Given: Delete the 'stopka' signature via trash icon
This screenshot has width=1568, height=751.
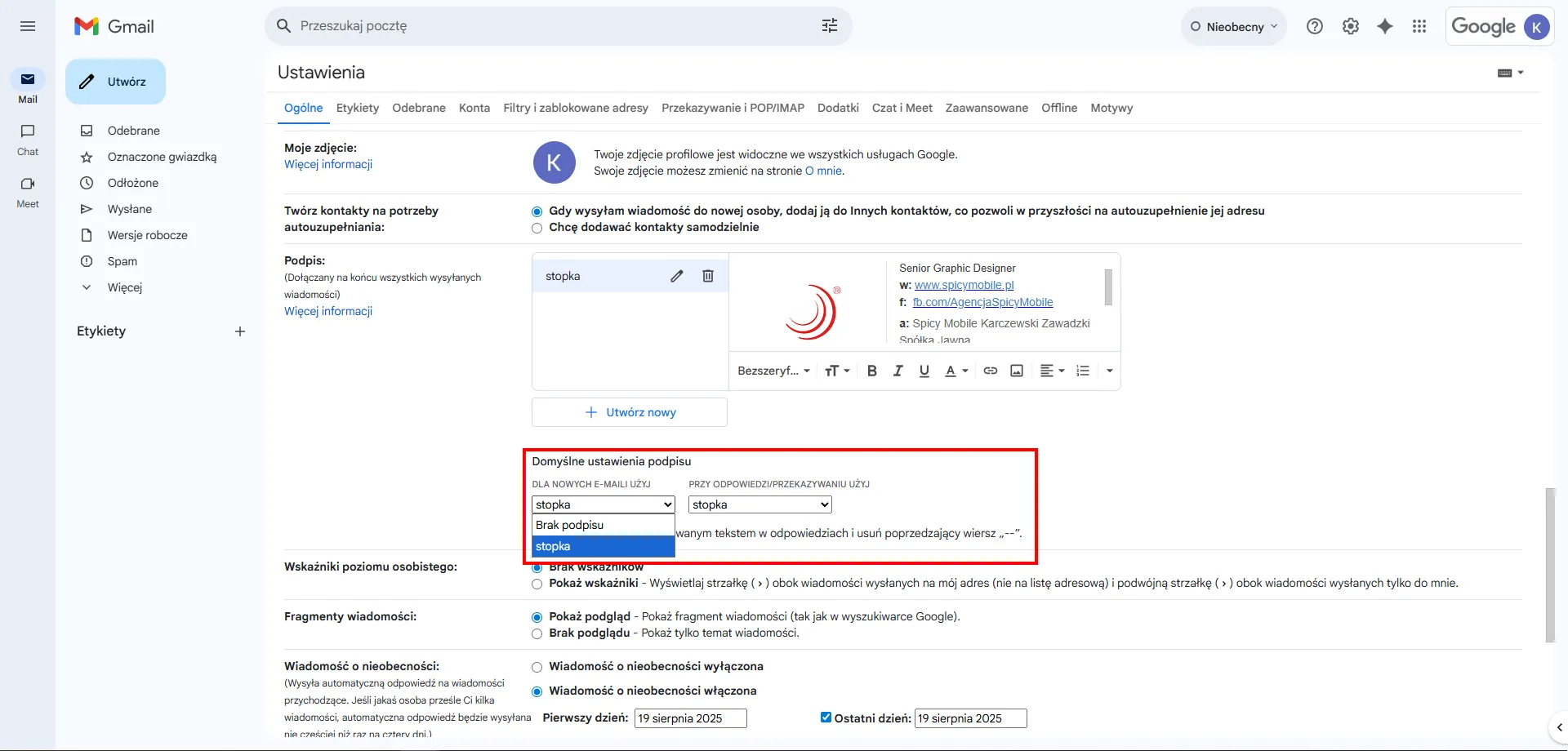Looking at the screenshot, I should 707,276.
